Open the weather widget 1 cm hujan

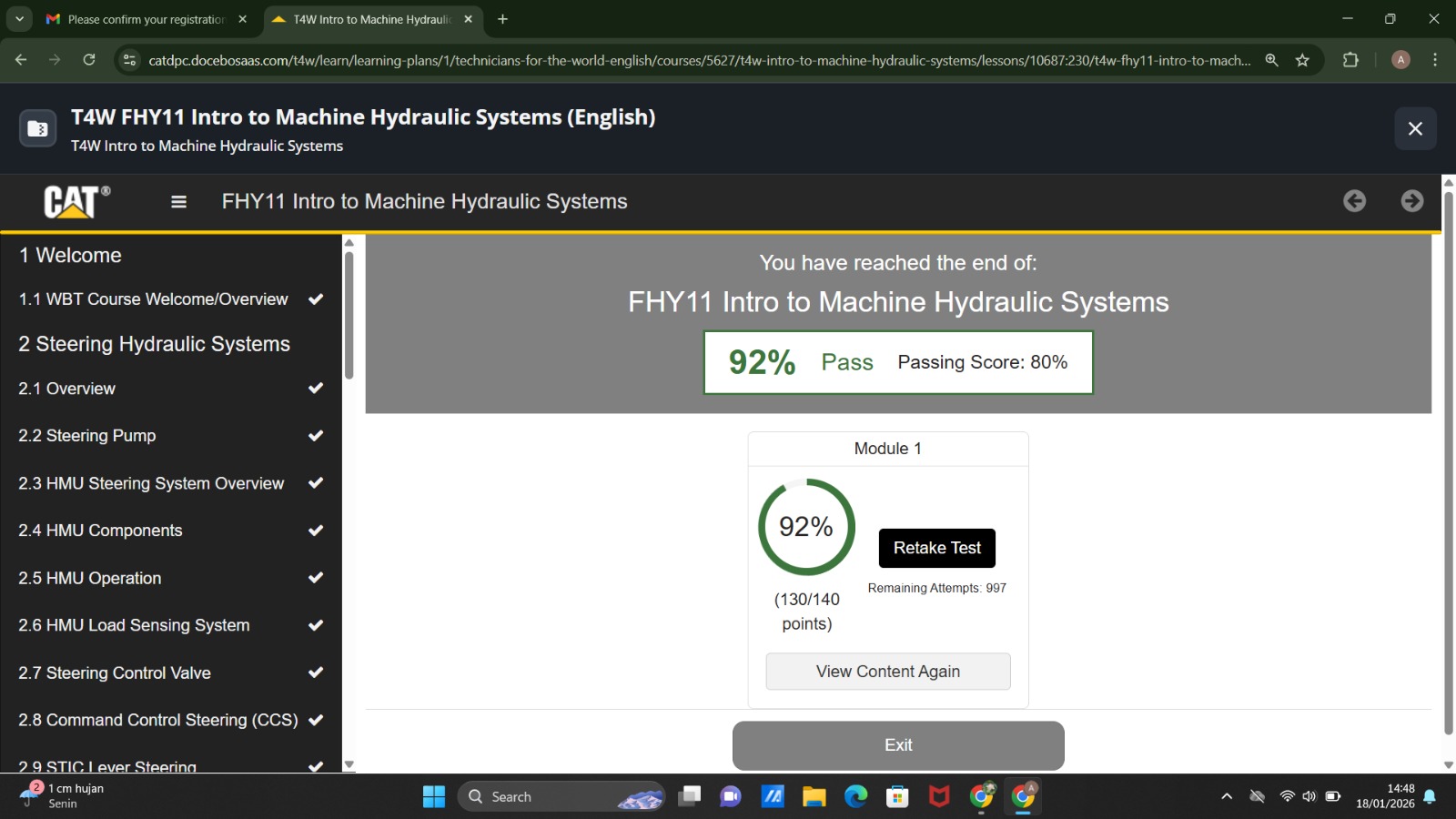(x=64, y=796)
